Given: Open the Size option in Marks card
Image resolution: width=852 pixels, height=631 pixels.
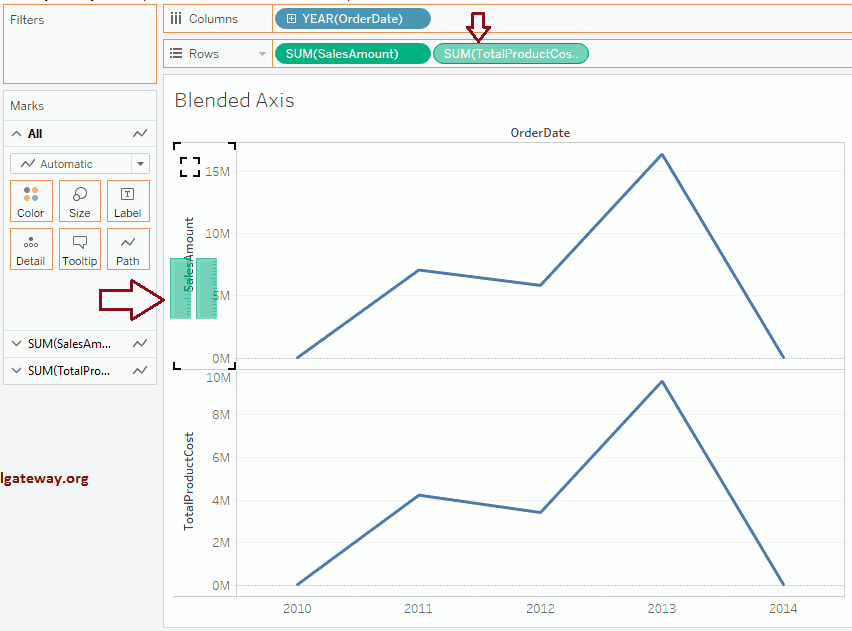Looking at the screenshot, I should pyautogui.click(x=79, y=200).
